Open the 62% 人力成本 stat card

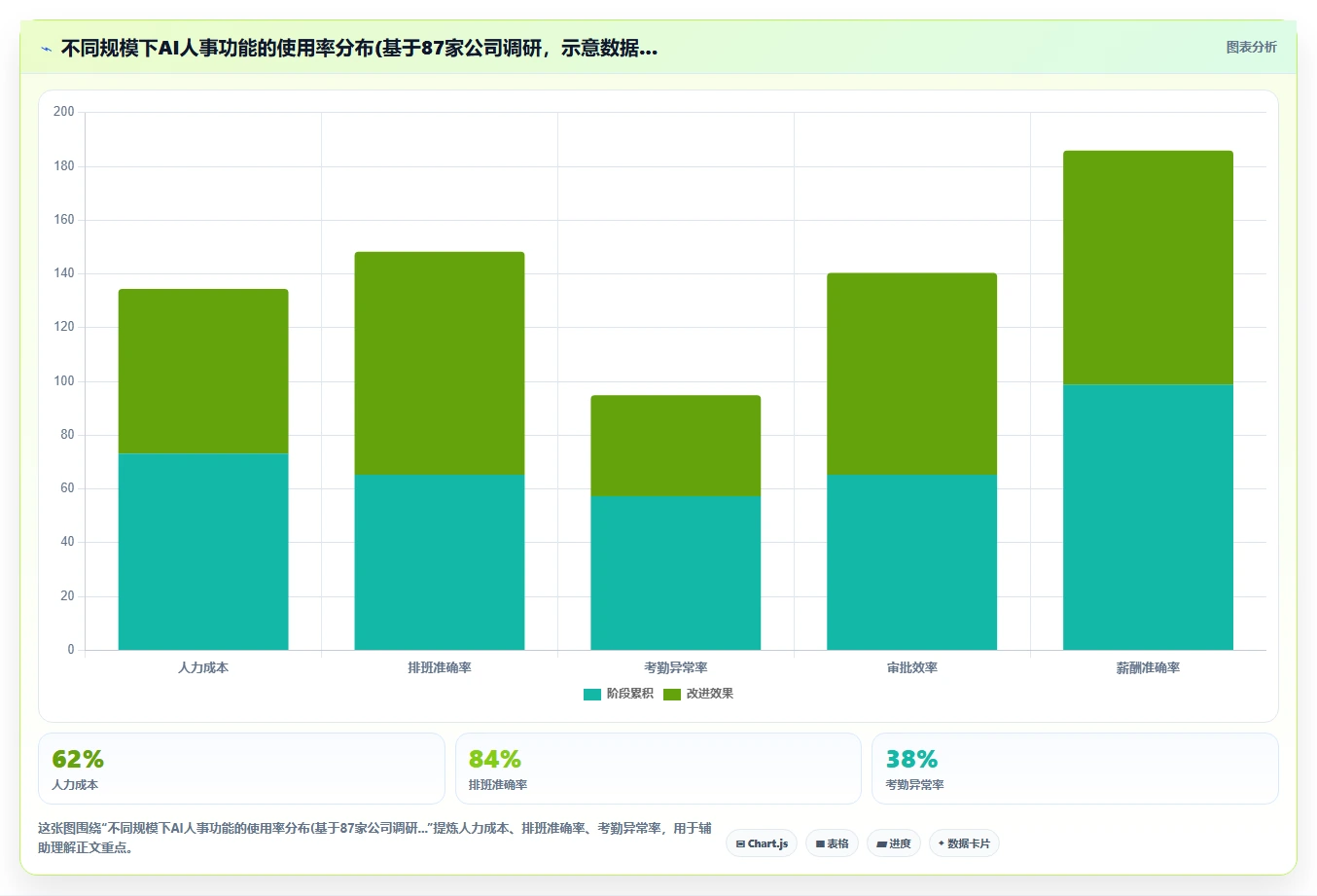241,769
